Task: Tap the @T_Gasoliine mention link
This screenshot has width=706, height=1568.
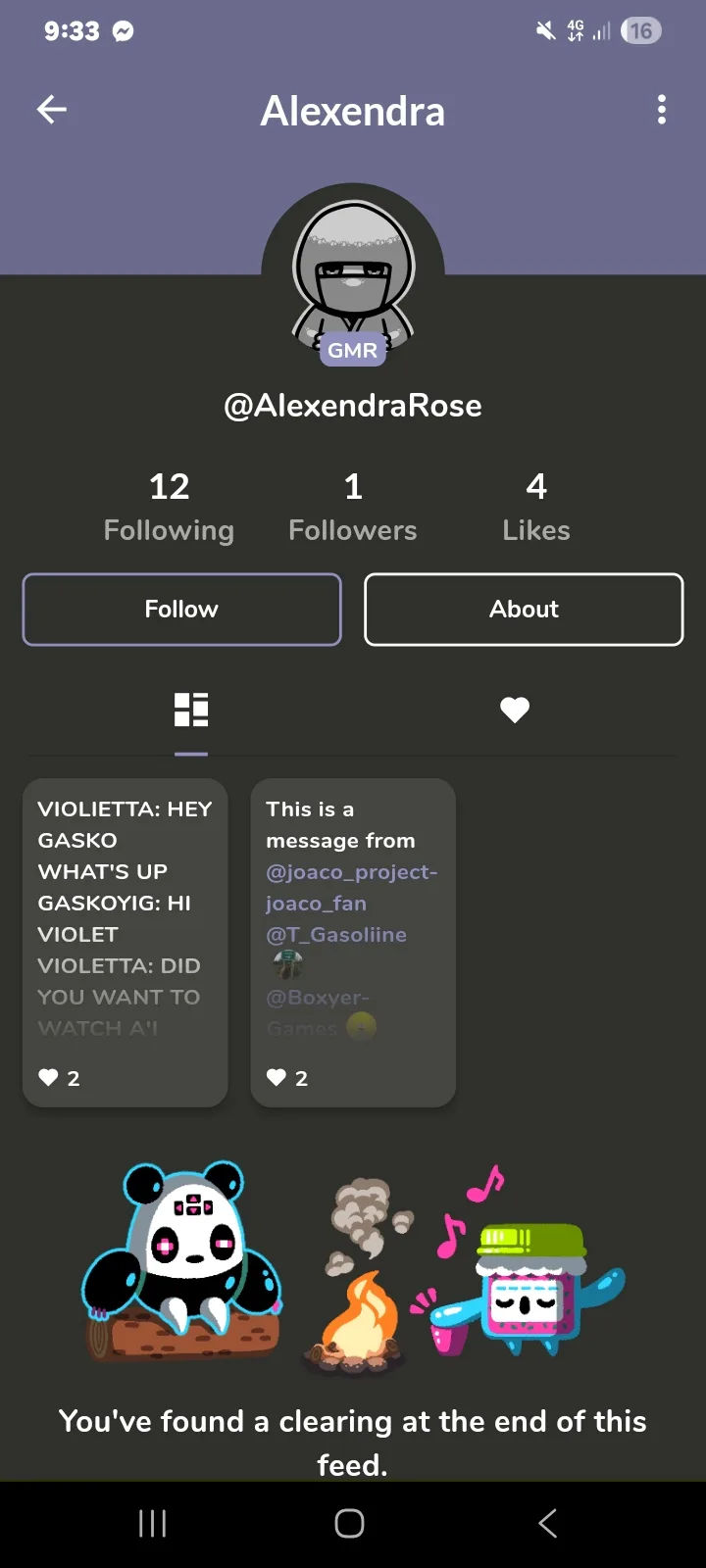Action: click(336, 935)
